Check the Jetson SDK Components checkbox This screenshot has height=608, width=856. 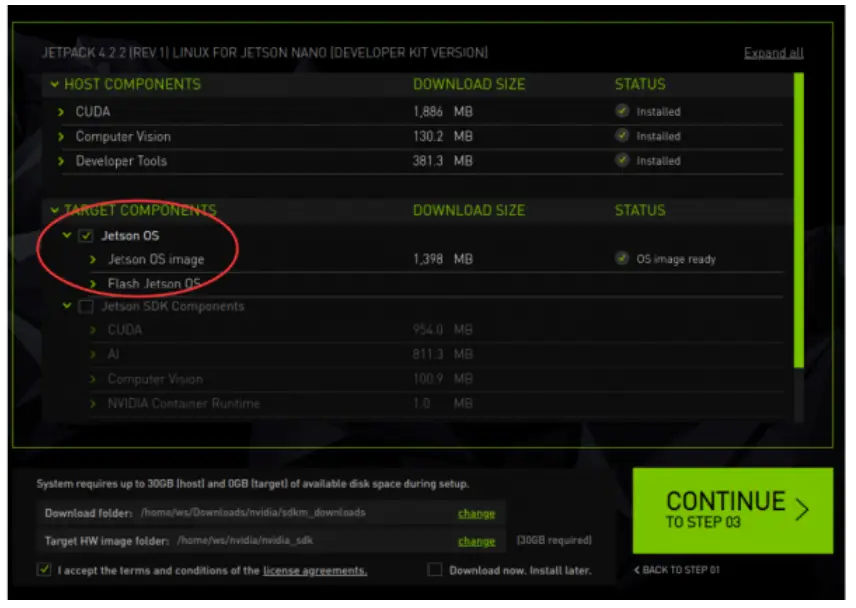coord(86,306)
